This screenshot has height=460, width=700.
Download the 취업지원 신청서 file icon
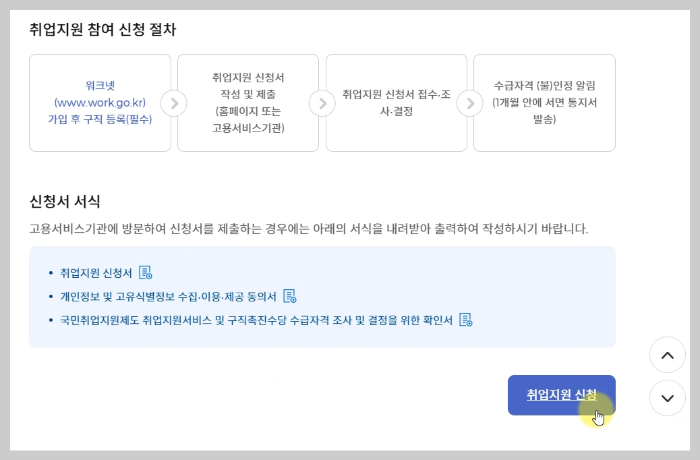tap(146, 272)
